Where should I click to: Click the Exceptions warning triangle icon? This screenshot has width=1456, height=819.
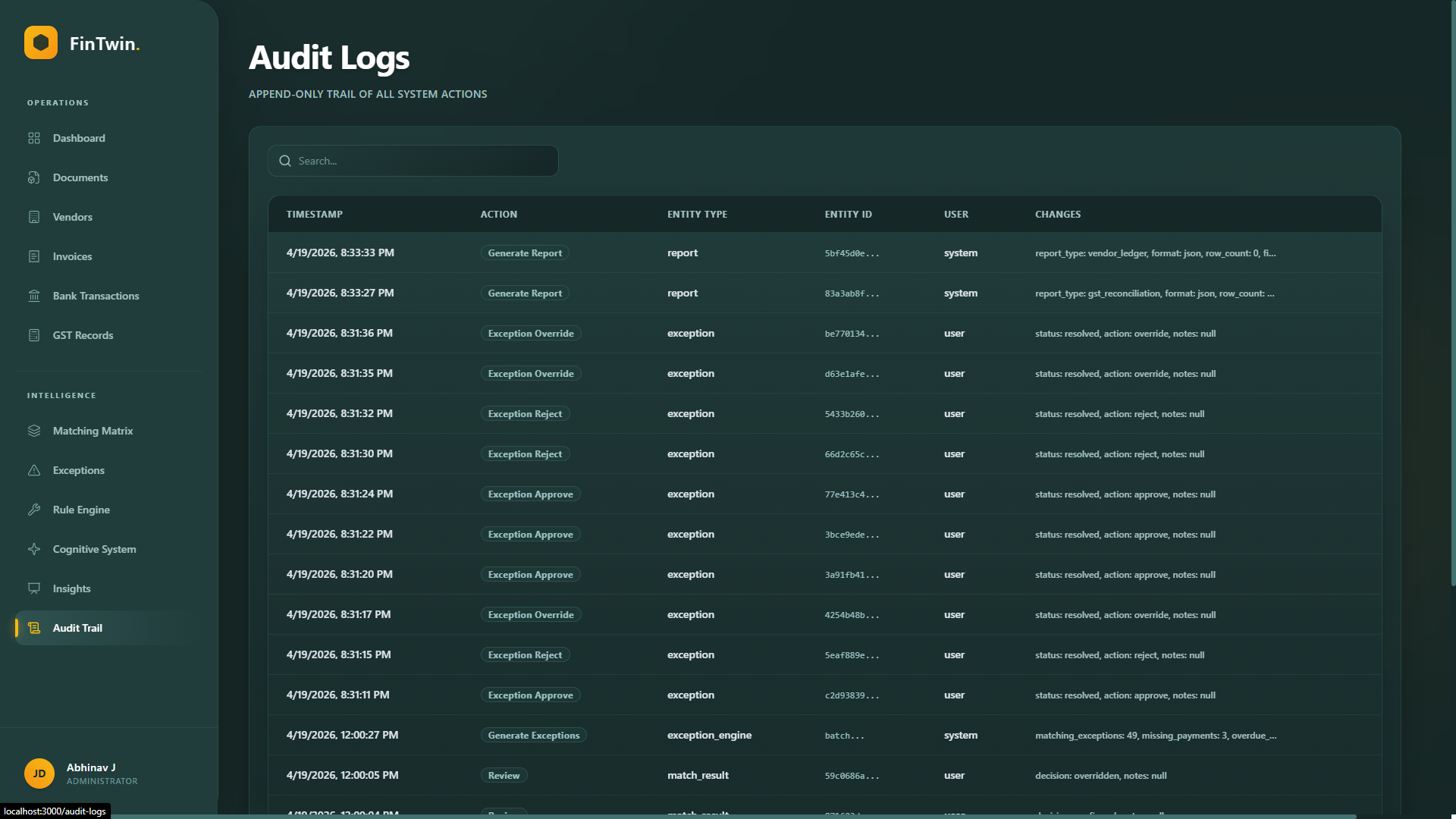pyautogui.click(x=34, y=470)
